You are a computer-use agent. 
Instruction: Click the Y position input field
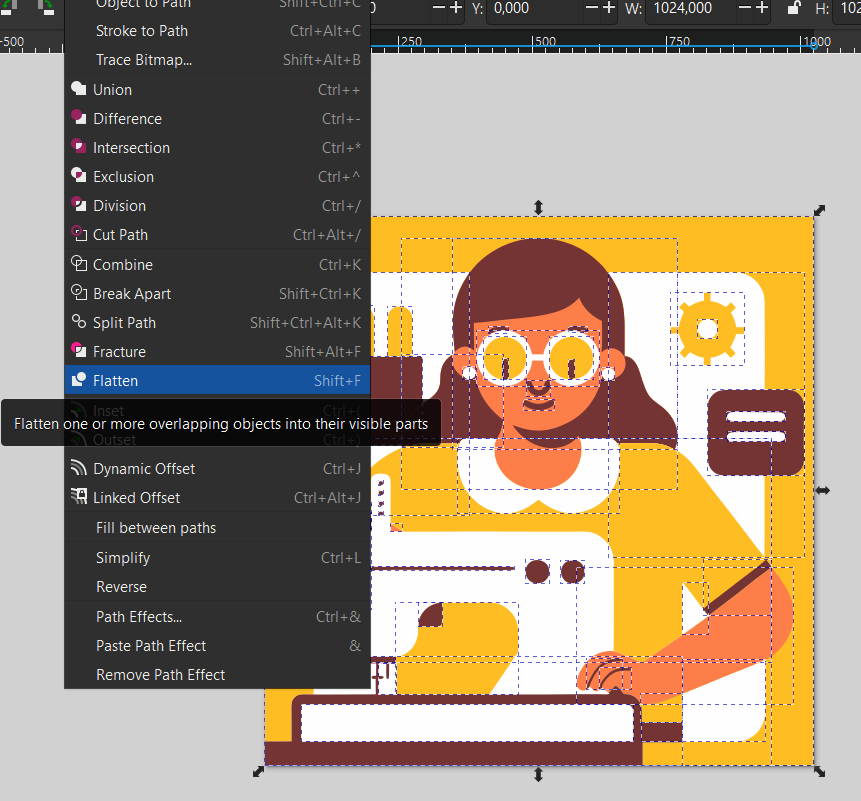point(534,8)
